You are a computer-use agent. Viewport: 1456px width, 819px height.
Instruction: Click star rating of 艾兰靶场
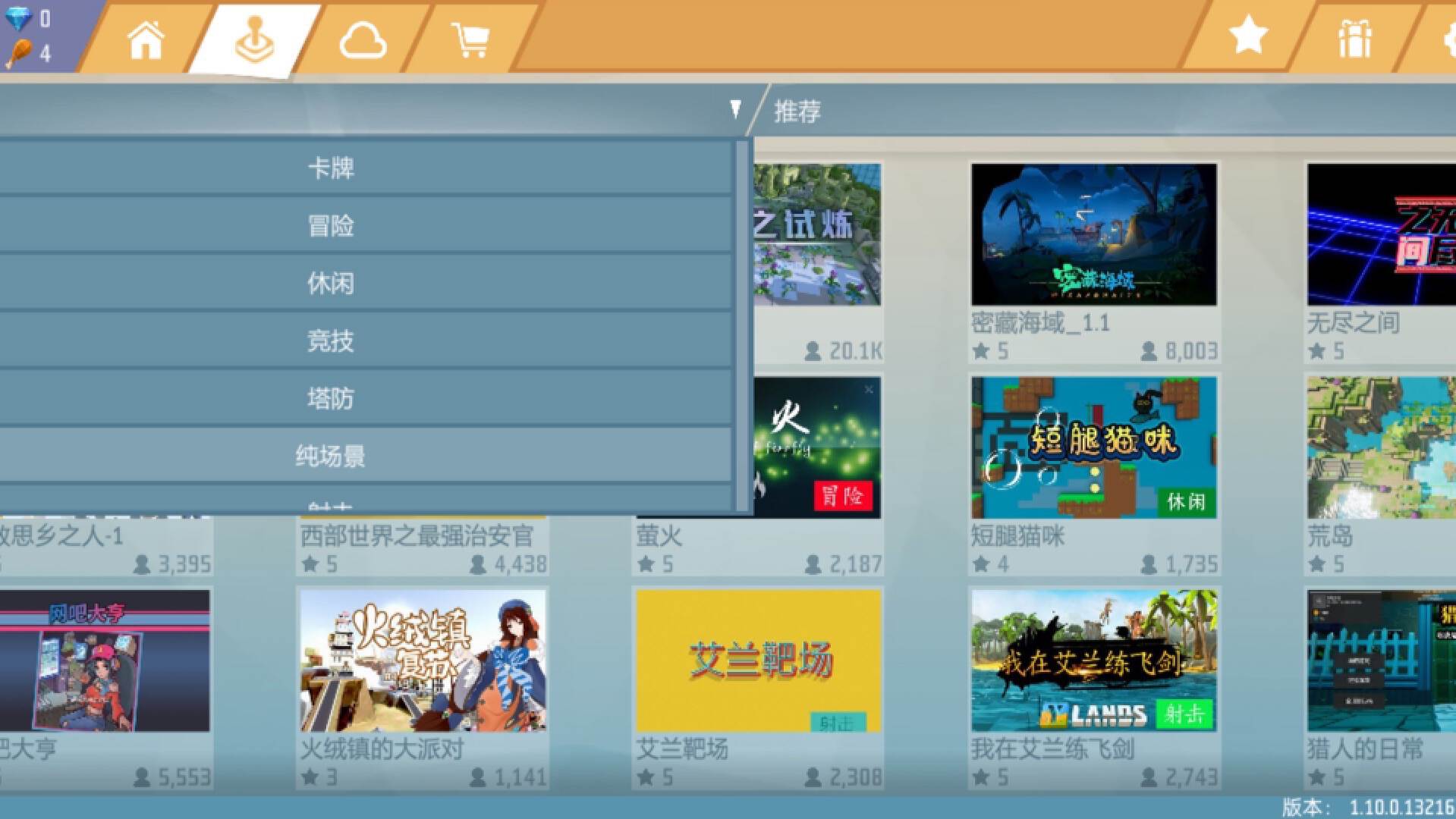656,777
